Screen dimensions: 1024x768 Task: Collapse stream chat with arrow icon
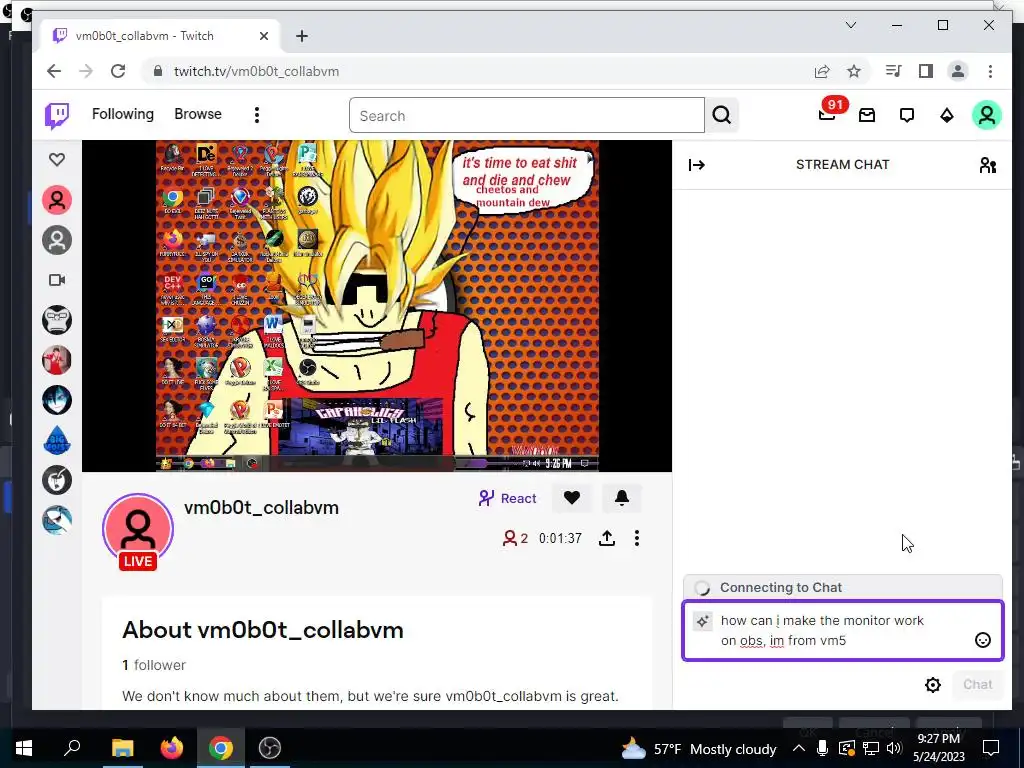point(697,165)
